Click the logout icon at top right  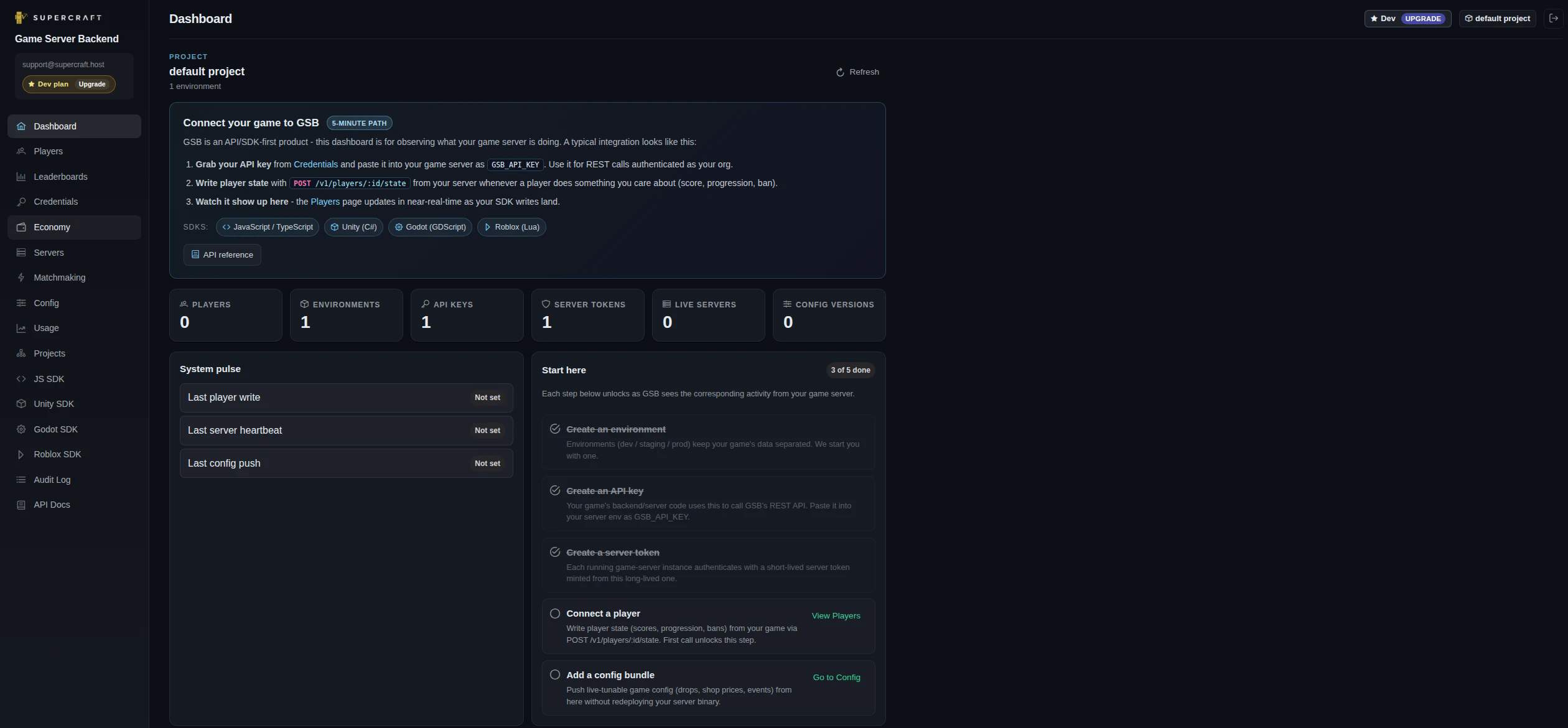pos(1553,18)
